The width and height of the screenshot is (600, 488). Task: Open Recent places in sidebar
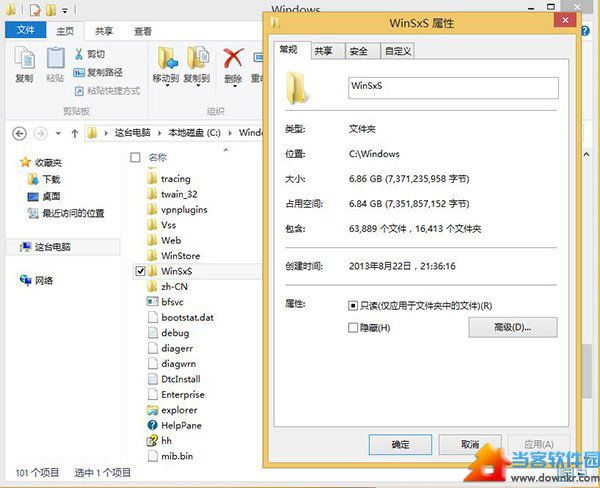pyautogui.click(x=65, y=213)
